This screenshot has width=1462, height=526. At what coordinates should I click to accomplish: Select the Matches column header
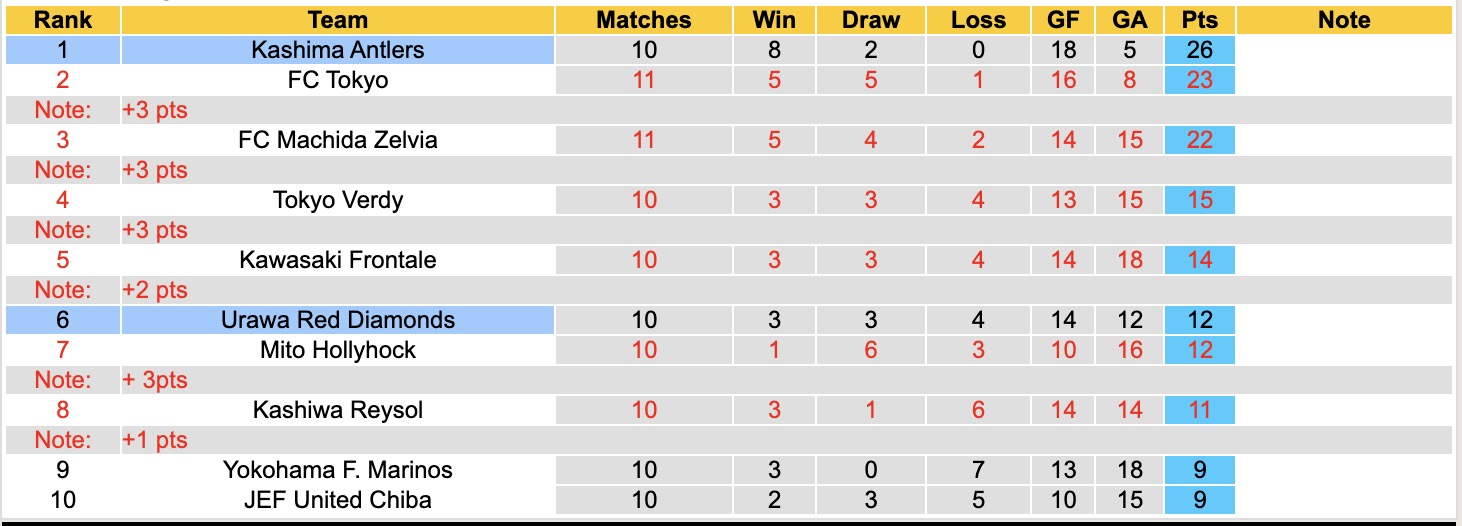tap(643, 20)
